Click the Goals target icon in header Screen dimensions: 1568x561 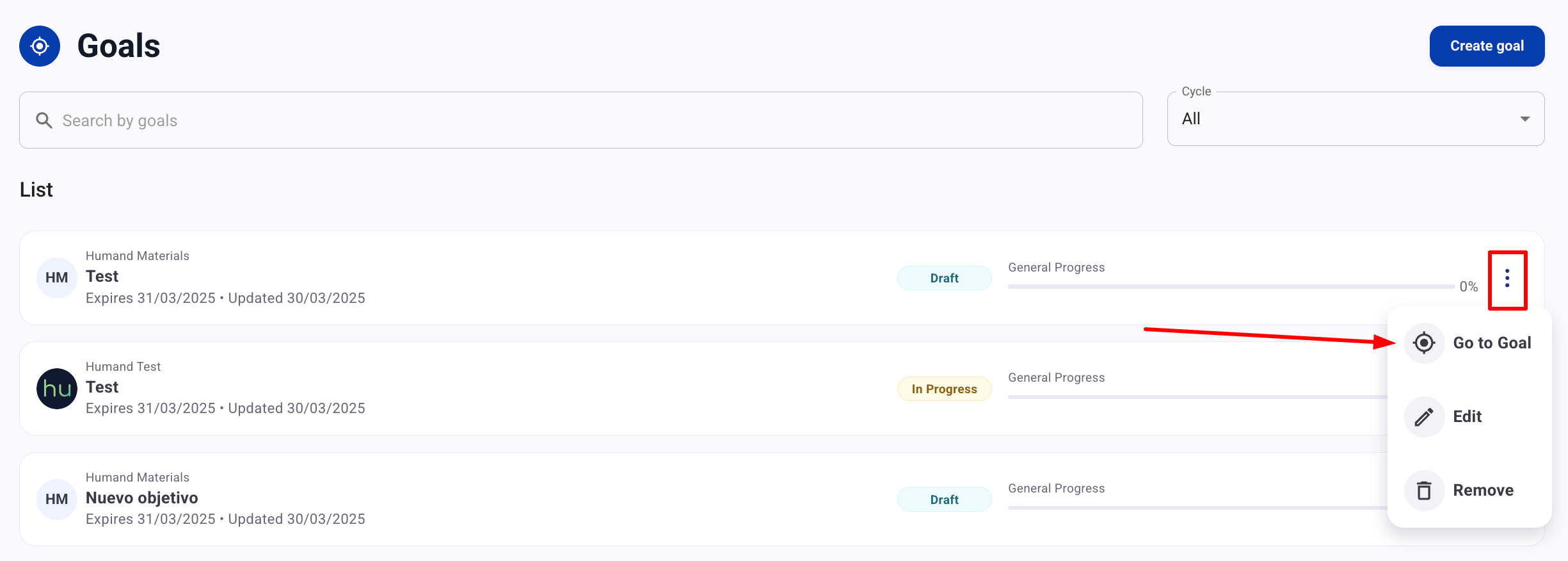(x=40, y=46)
